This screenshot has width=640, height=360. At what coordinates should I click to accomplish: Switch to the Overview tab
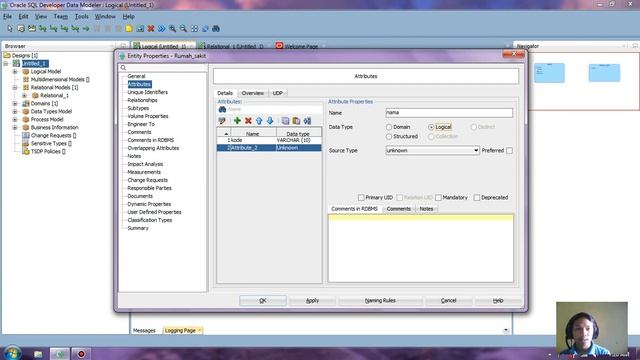tap(253, 93)
